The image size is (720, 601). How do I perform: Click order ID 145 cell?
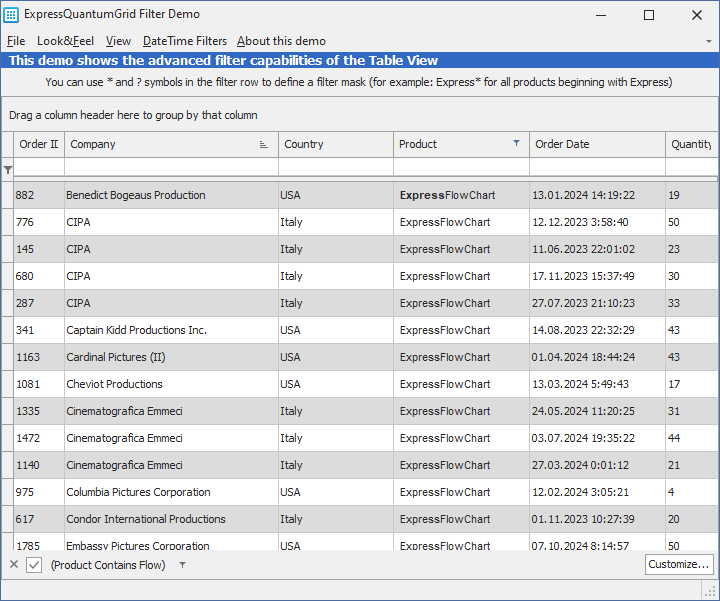click(39, 249)
